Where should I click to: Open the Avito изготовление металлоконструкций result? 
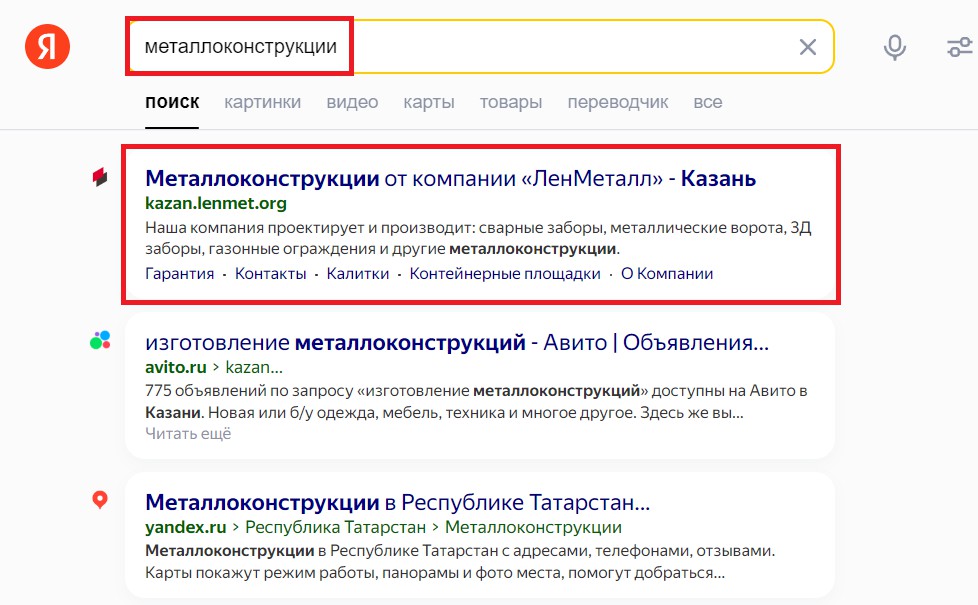tap(456, 344)
